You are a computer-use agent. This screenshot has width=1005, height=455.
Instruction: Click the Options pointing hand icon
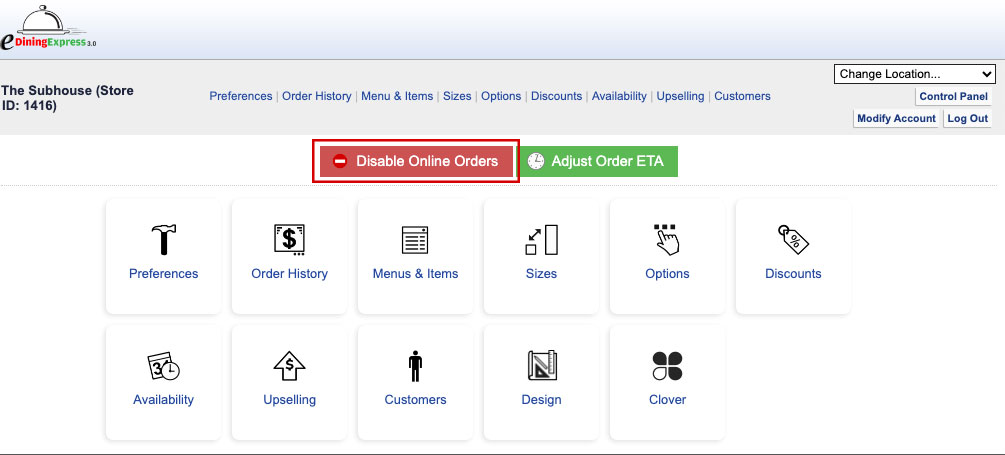coord(667,240)
